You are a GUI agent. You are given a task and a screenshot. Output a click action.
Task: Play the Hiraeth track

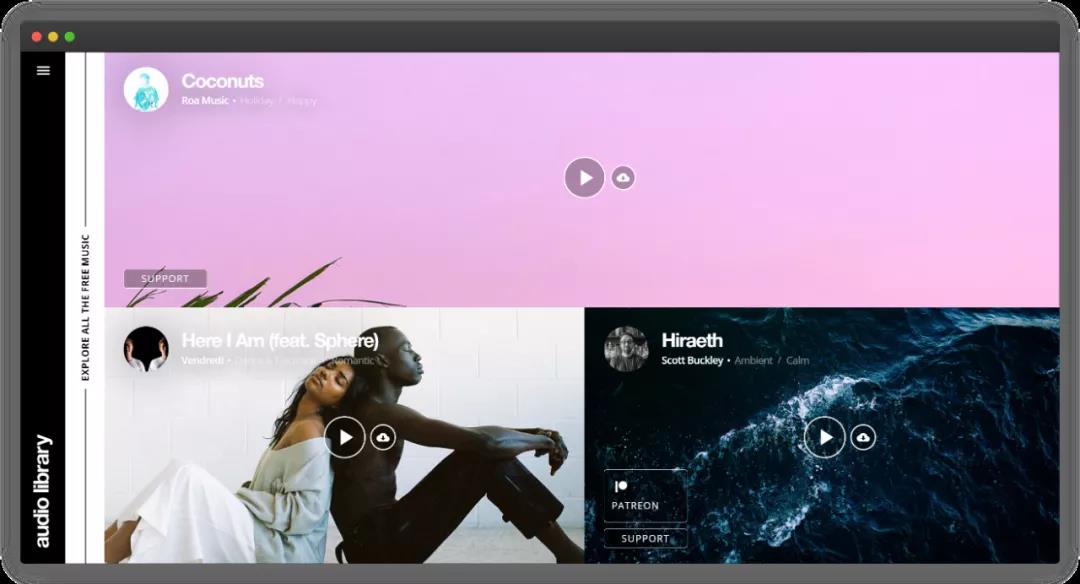[x=824, y=437]
